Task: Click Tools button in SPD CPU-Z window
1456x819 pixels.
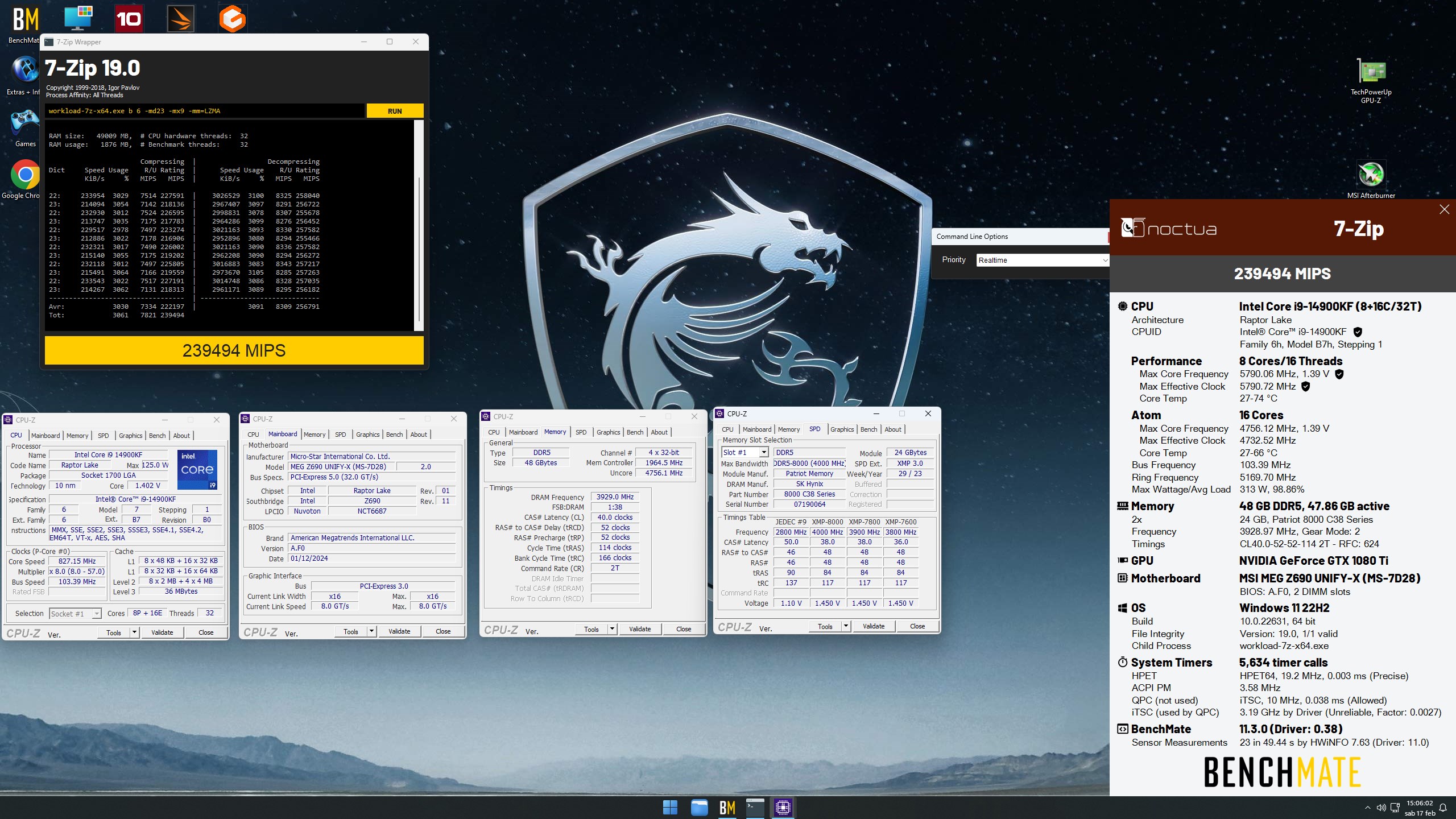Action: pos(825,626)
